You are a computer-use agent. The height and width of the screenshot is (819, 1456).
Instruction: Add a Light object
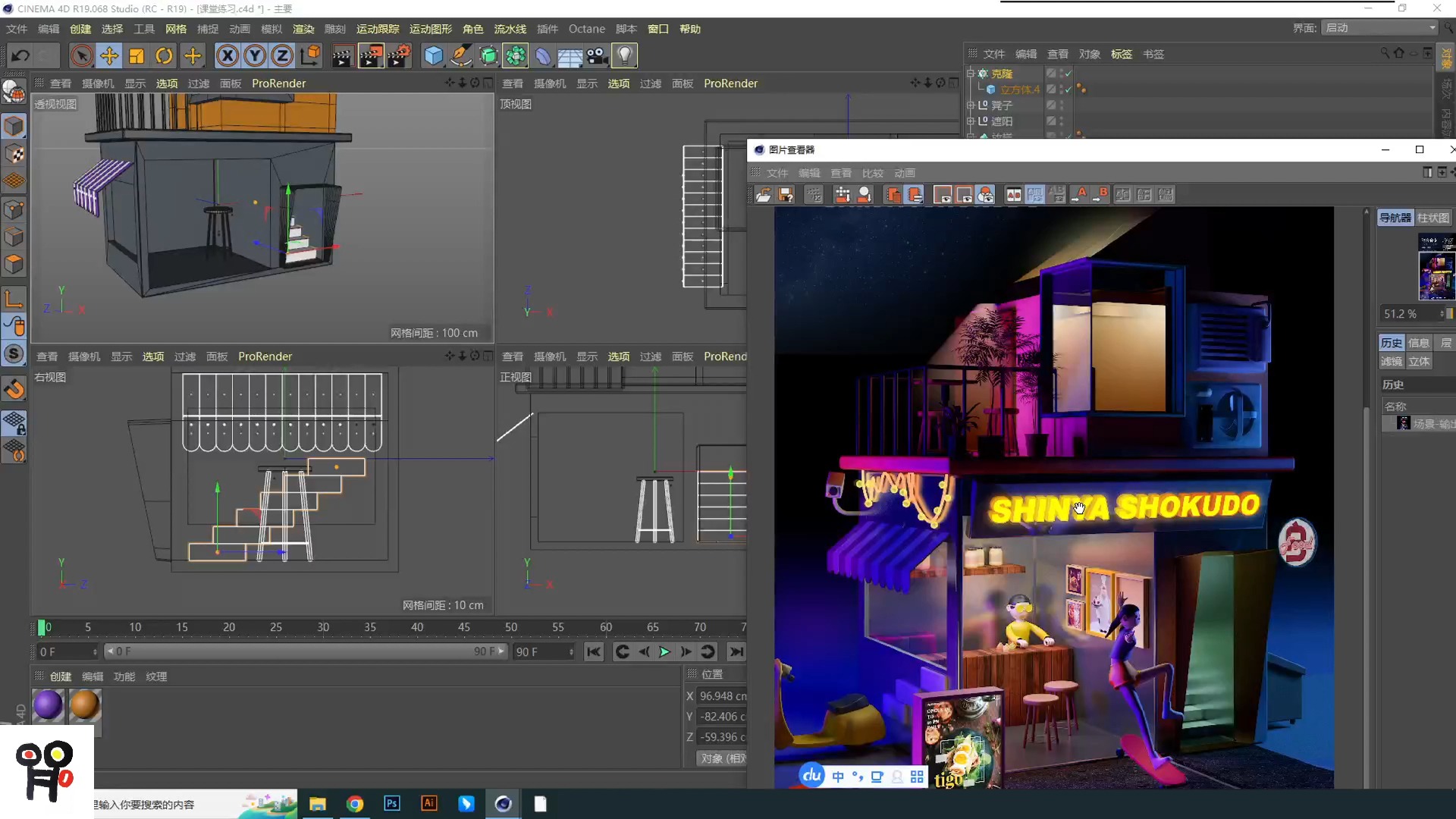[x=624, y=55]
